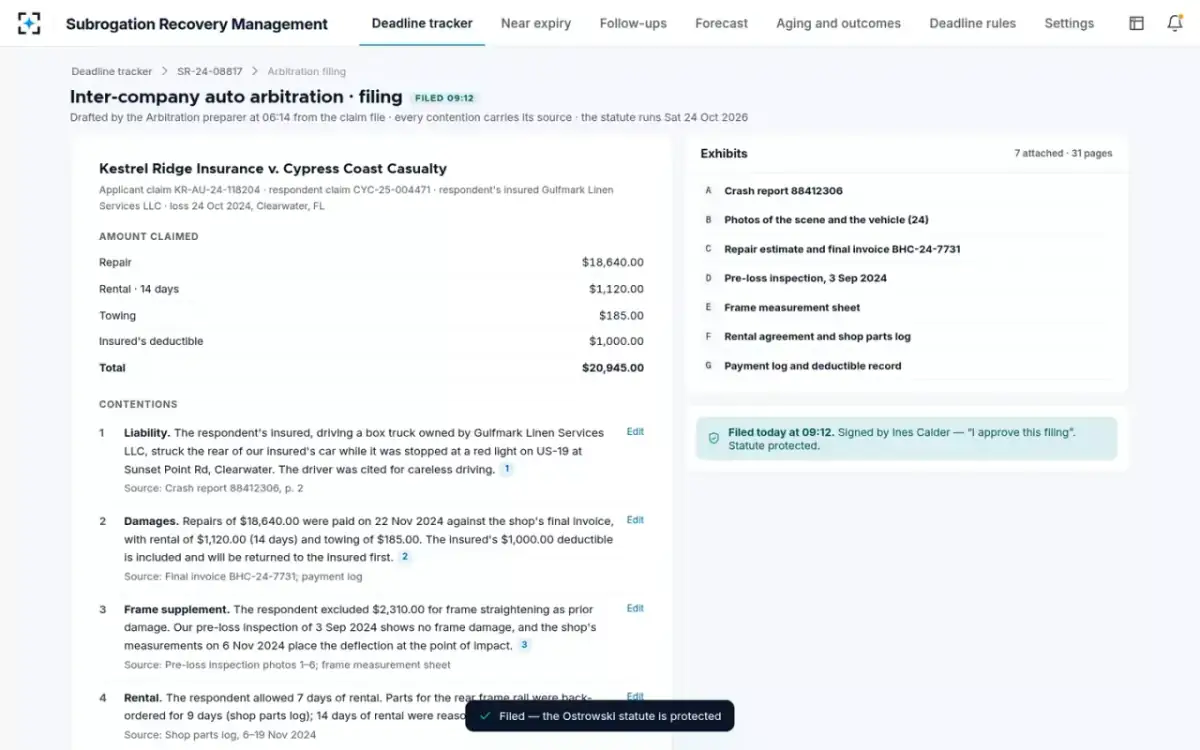Open exhibit A Crash report 88412306

907,191
